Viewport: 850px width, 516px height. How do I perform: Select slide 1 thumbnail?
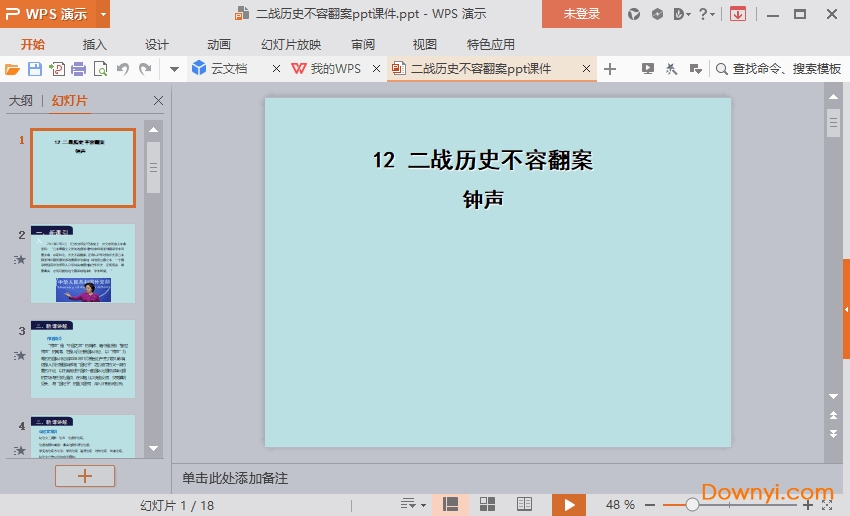83,168
